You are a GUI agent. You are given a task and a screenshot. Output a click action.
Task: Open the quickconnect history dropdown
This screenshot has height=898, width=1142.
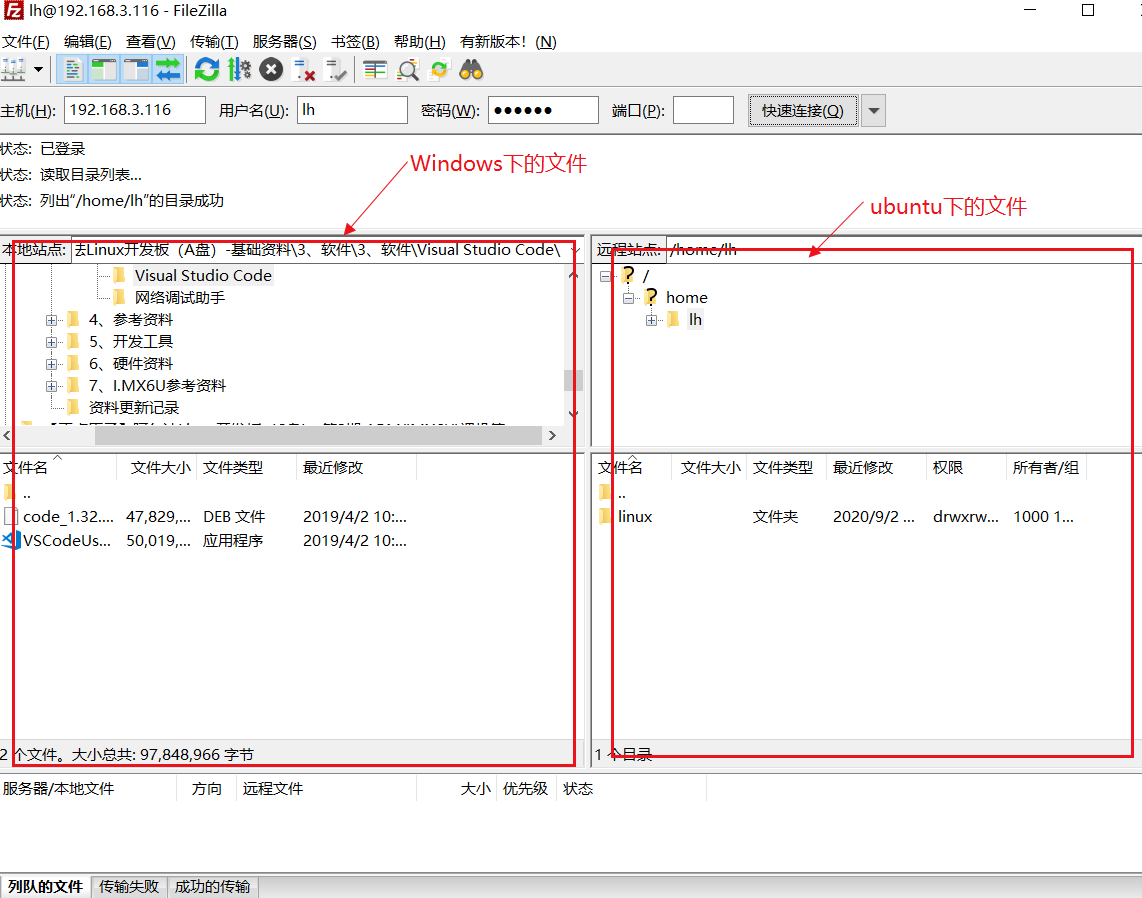872,110
